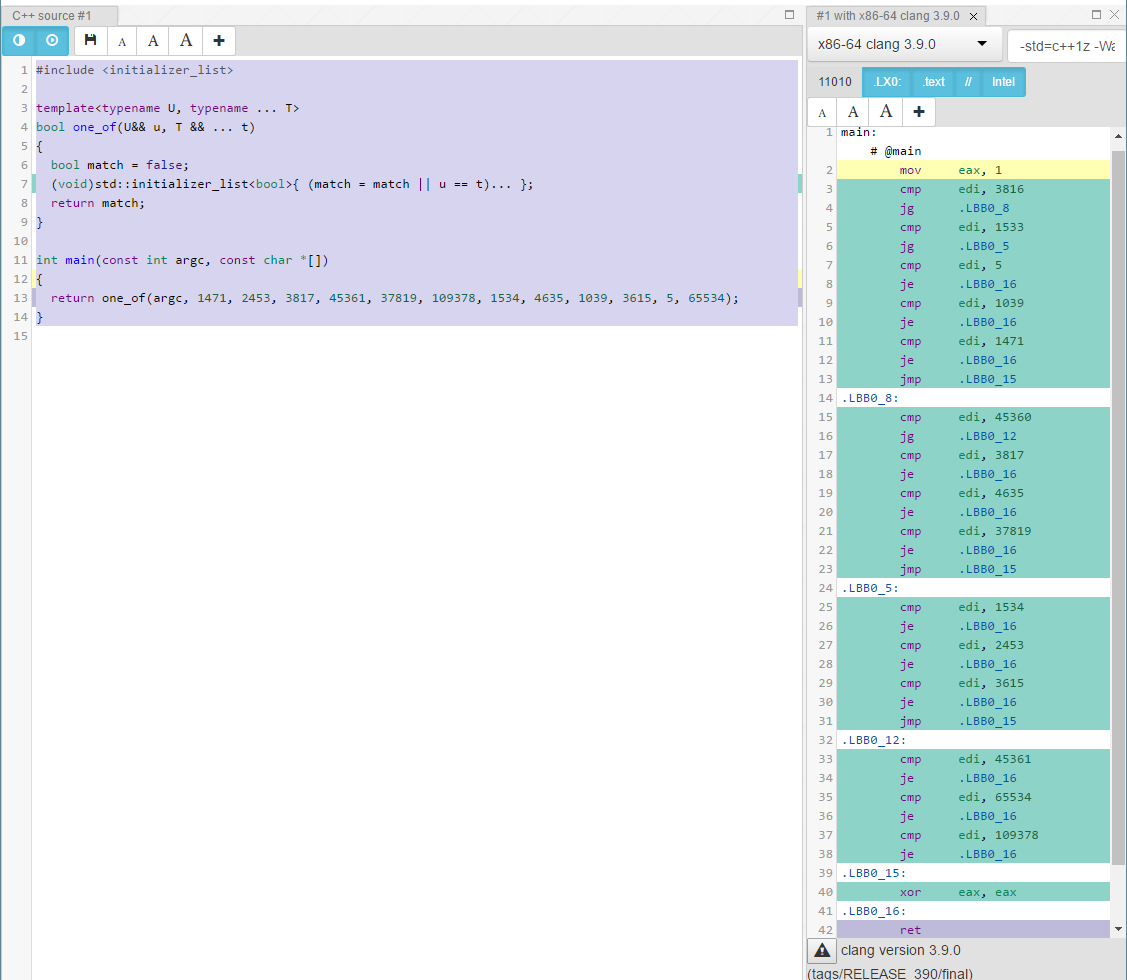The width and height of the screenshot is (1127, 980).
Task: Toggle the .text directives filter
Action: [933, 82]
